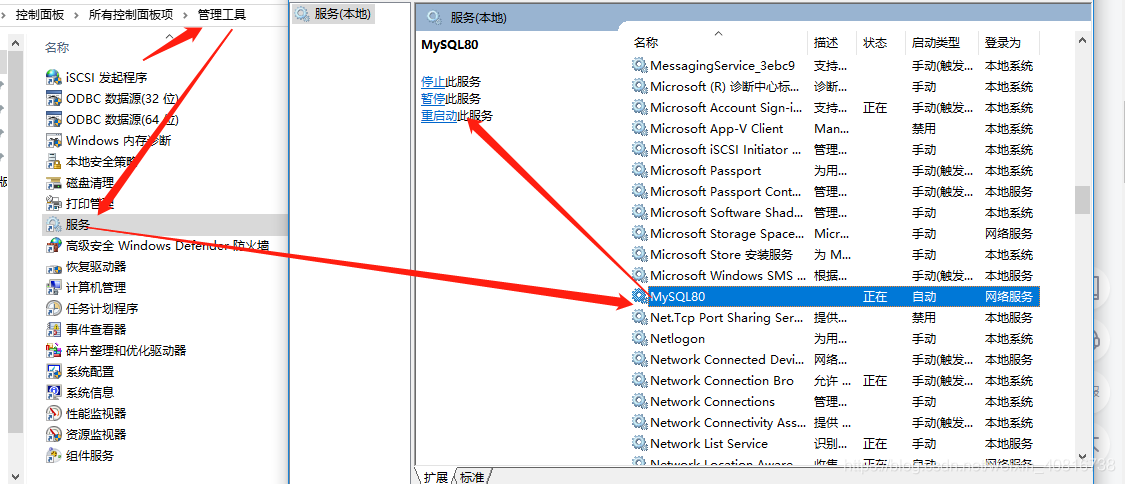Expand the chevron after 控制面板 in the breadcrumb

[77, 14]
